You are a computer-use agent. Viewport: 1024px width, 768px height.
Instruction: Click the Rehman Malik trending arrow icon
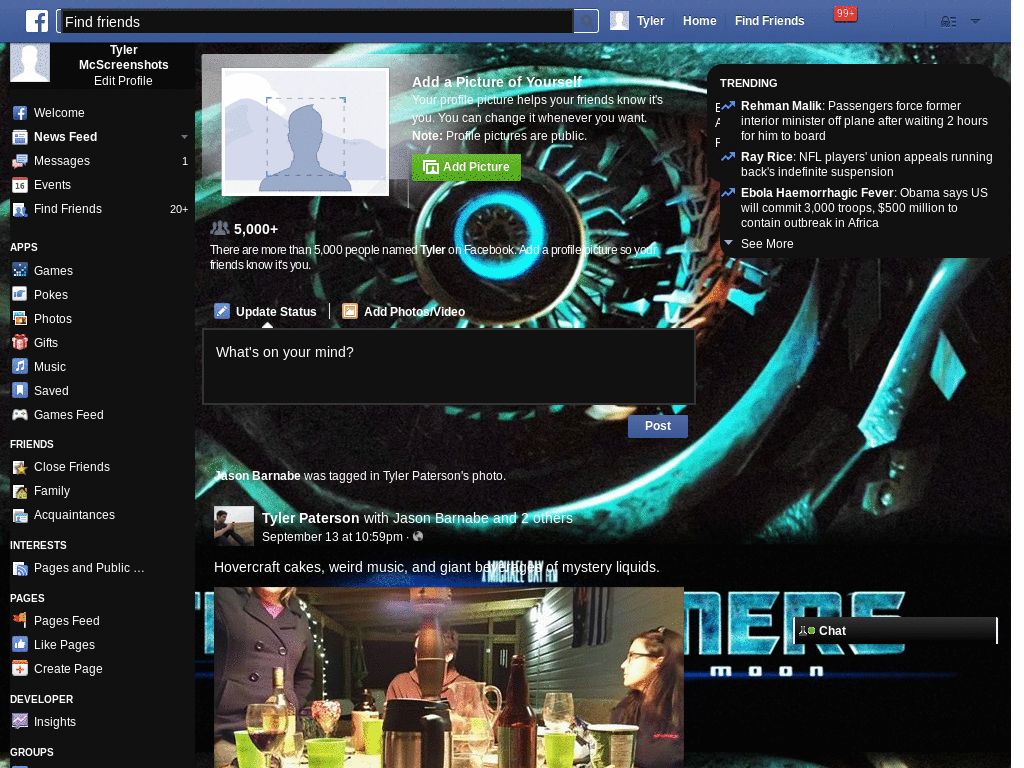(x=728, y=105)
